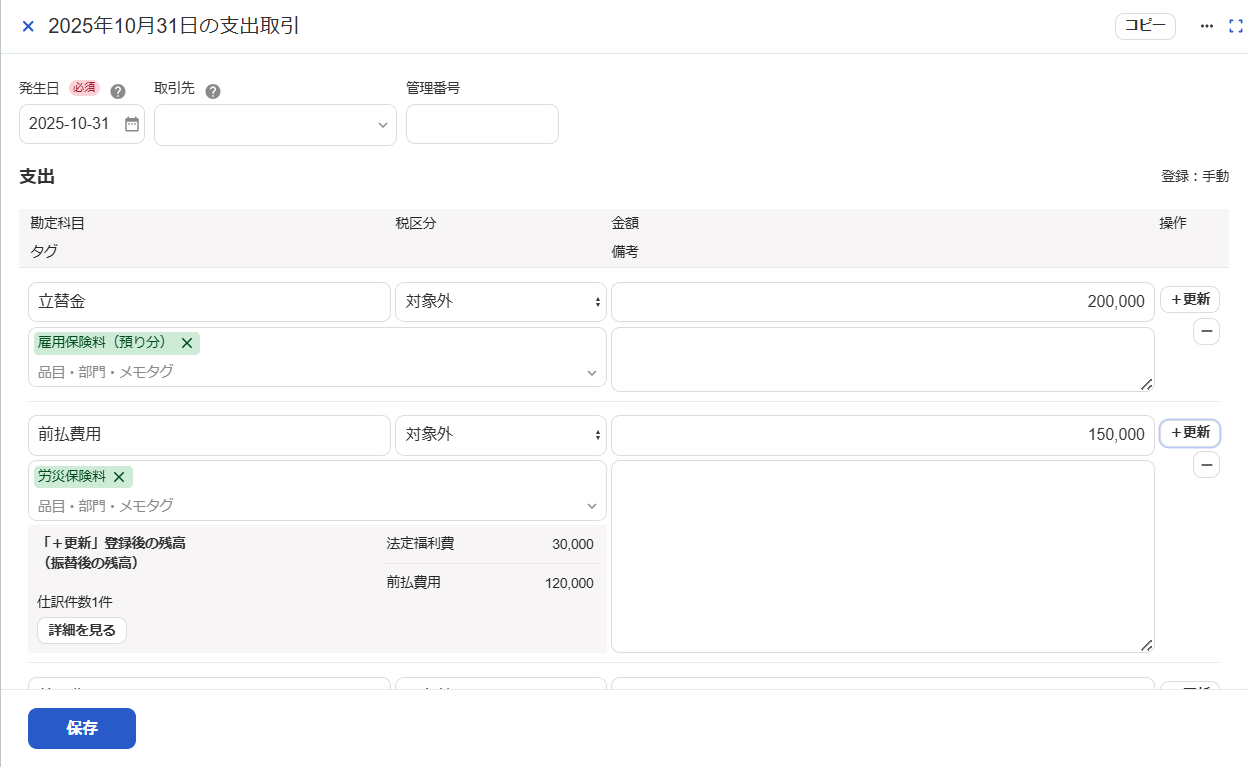Click the amount field showing 200,000
The image size is (1248, 767).
(883, 301)
